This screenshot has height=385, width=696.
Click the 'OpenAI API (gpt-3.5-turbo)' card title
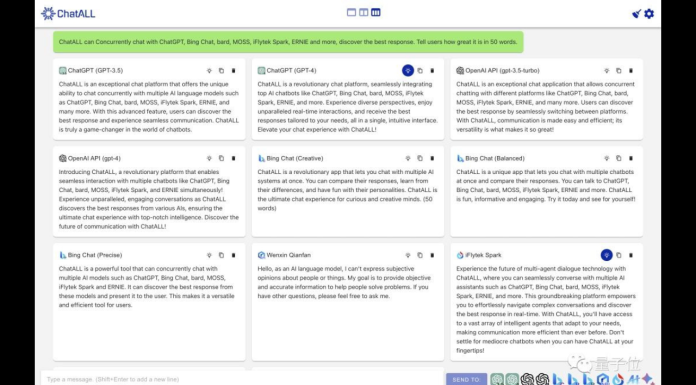pos(502,71)
